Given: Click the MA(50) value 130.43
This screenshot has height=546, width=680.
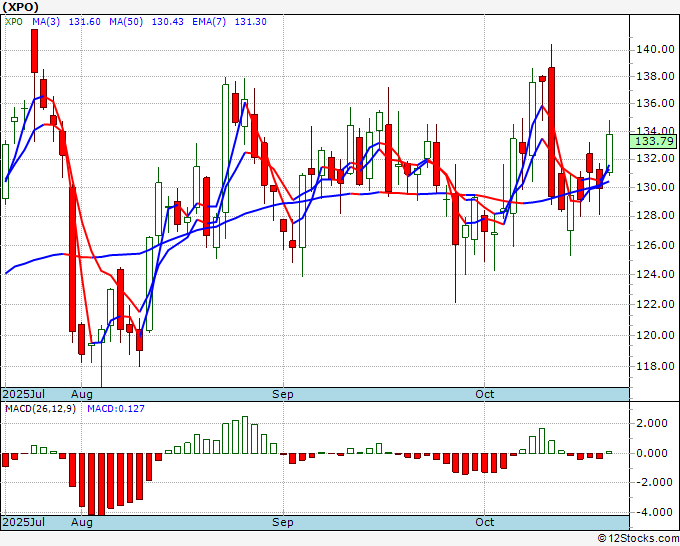Looking at the screenshot, I should [x=167, y=22].
